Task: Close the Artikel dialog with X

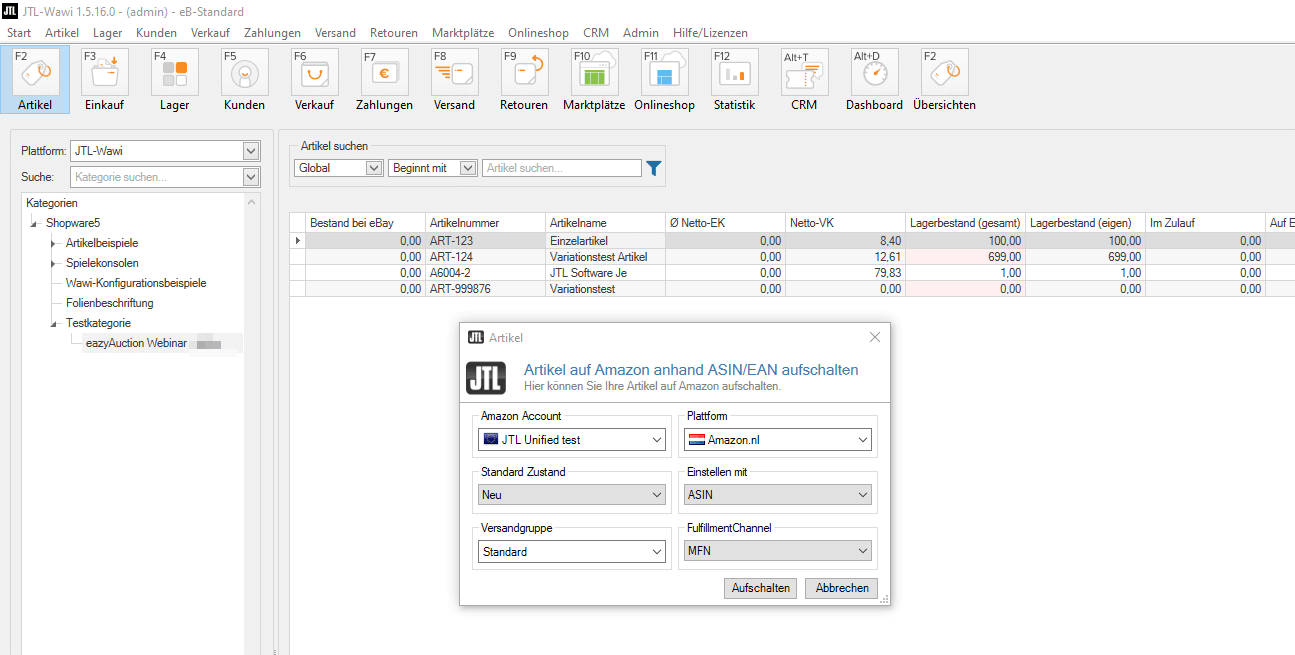Action: 875,338
